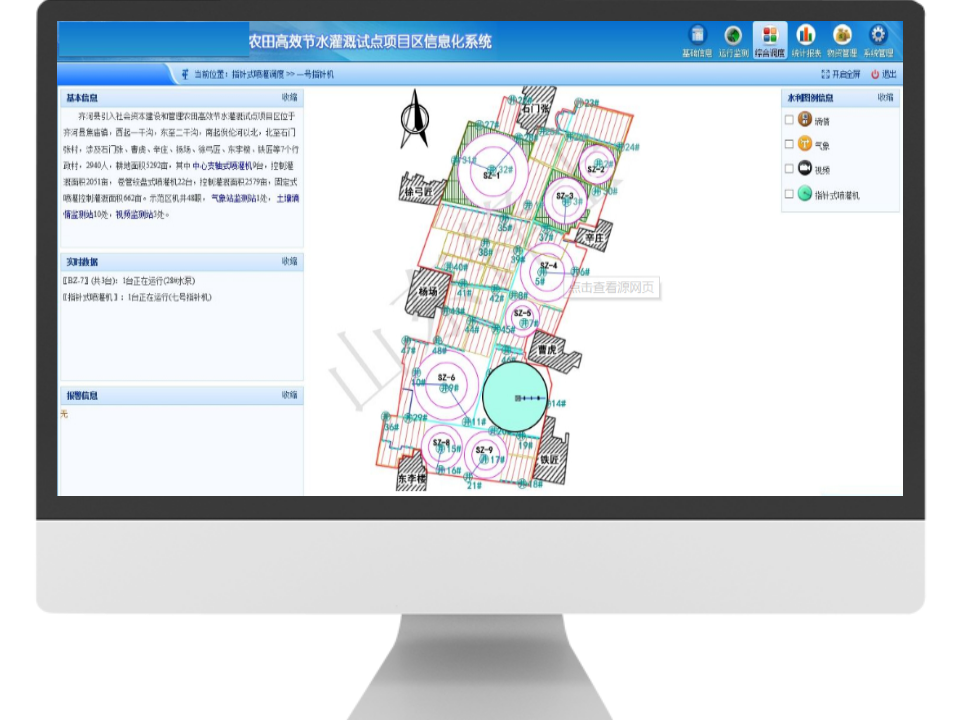Check the 气象 layer checkbox
This screenshot has width=960, height=720.
click(789, 145)
